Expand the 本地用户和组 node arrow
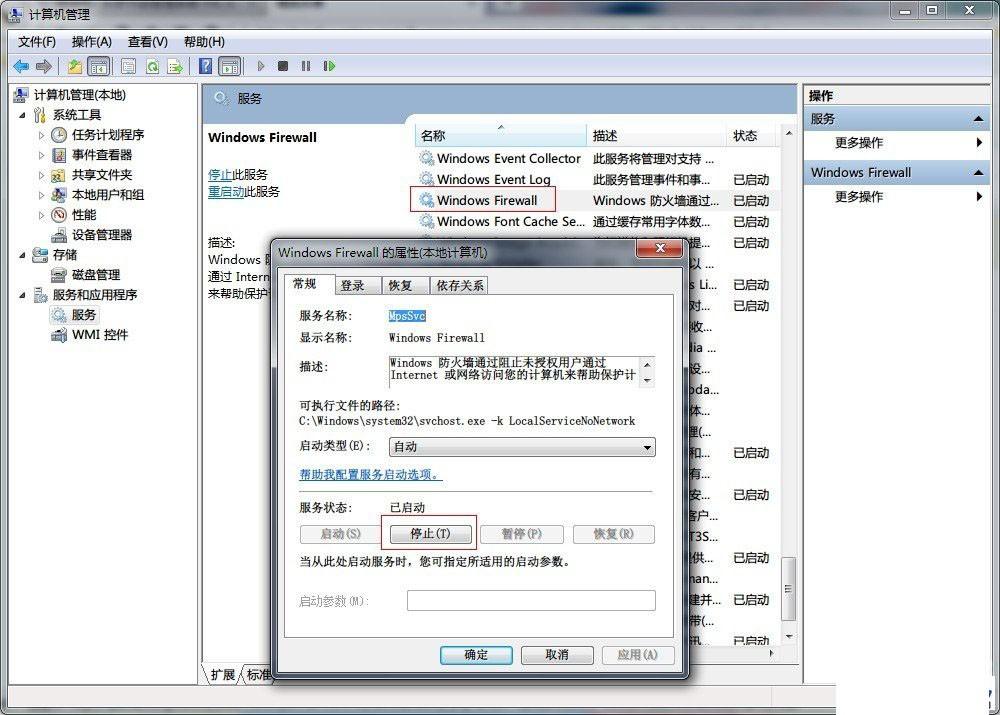This screenshot has width=1000, height=715. click(x=41, y=195)
